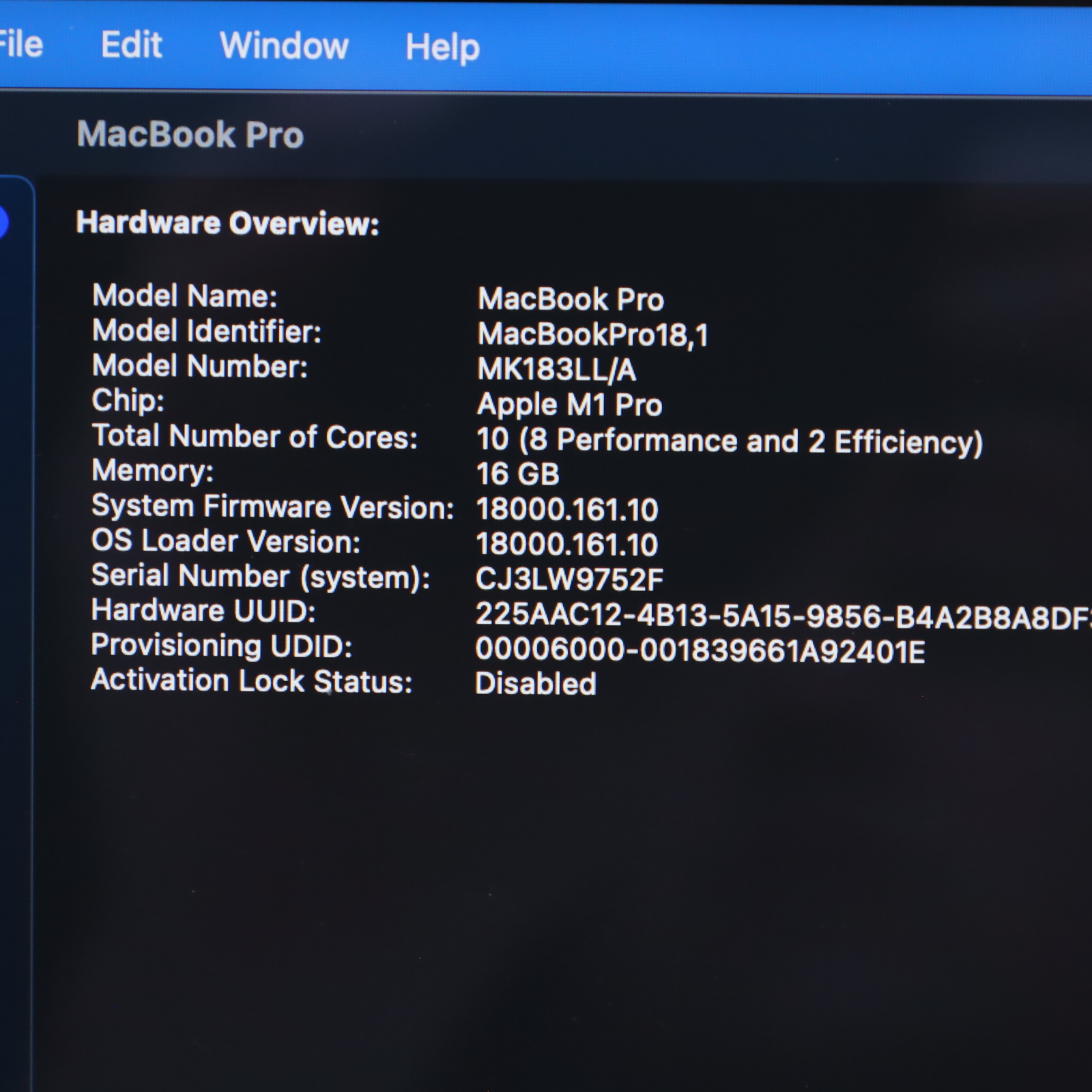Select the Memory label
This screenshot has height=1092, width=1092.
tap(152, 471)
